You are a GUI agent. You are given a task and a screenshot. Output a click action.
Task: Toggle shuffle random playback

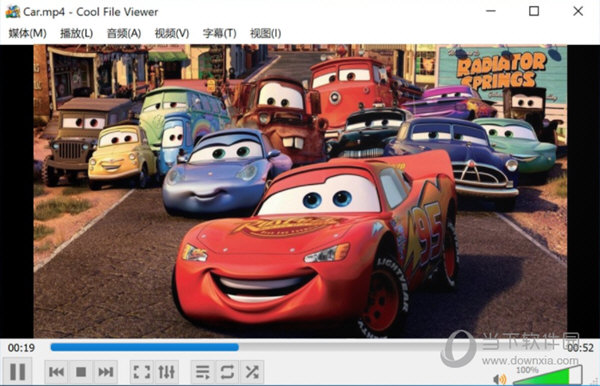click(x=252, y=372)
